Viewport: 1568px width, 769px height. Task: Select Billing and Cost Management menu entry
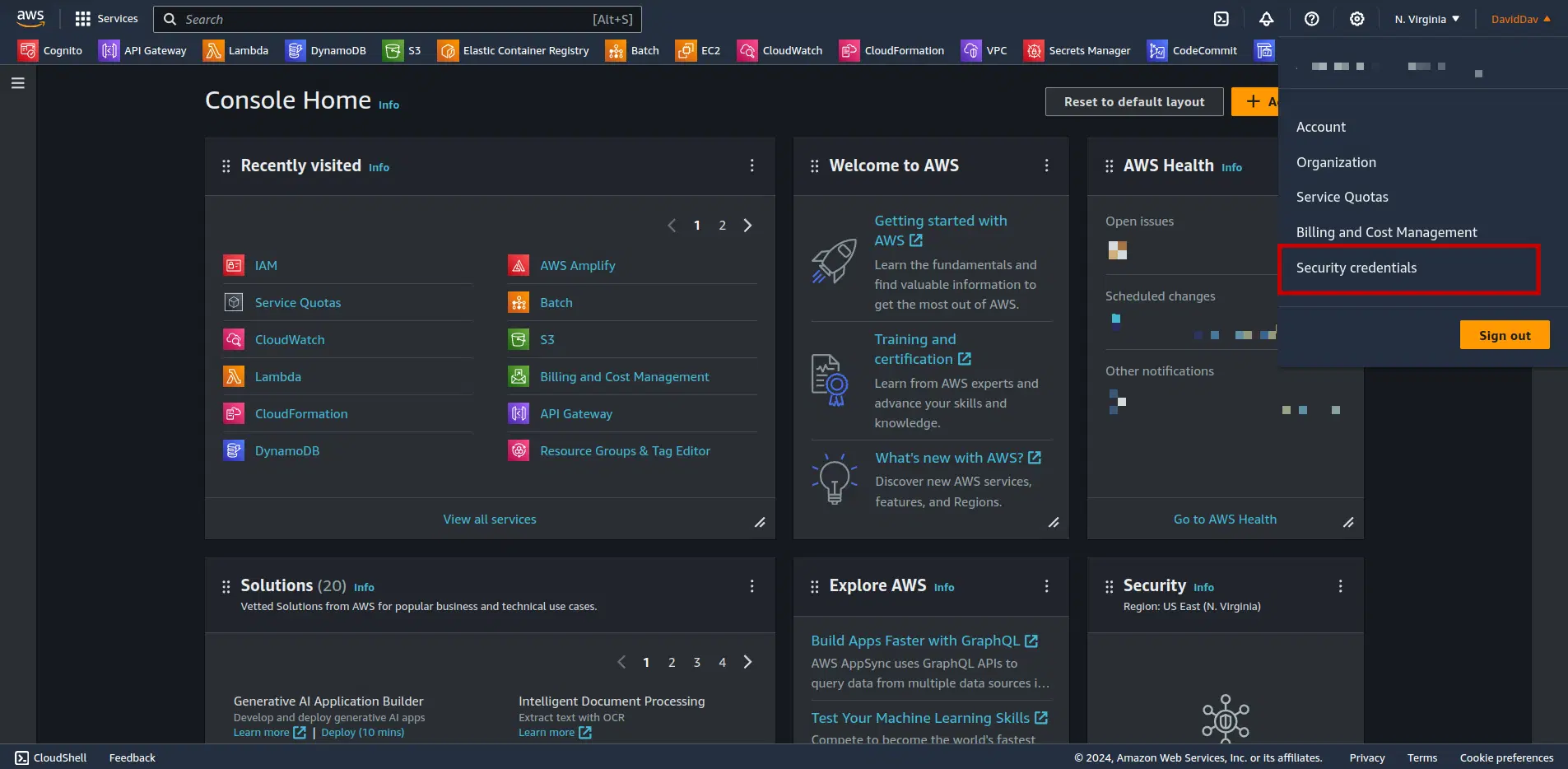(x=1386, y=233)
